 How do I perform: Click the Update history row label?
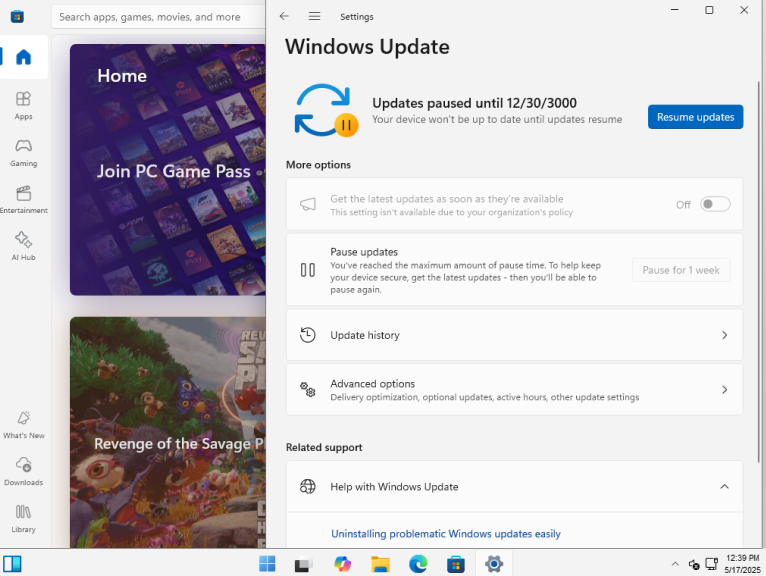click(x=365, y=335)
